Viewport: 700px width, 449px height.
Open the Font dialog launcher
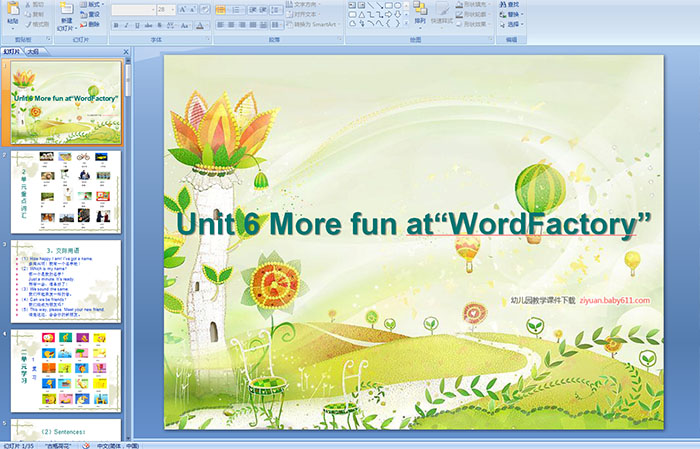pyautogui.click(x=208, y=40)
